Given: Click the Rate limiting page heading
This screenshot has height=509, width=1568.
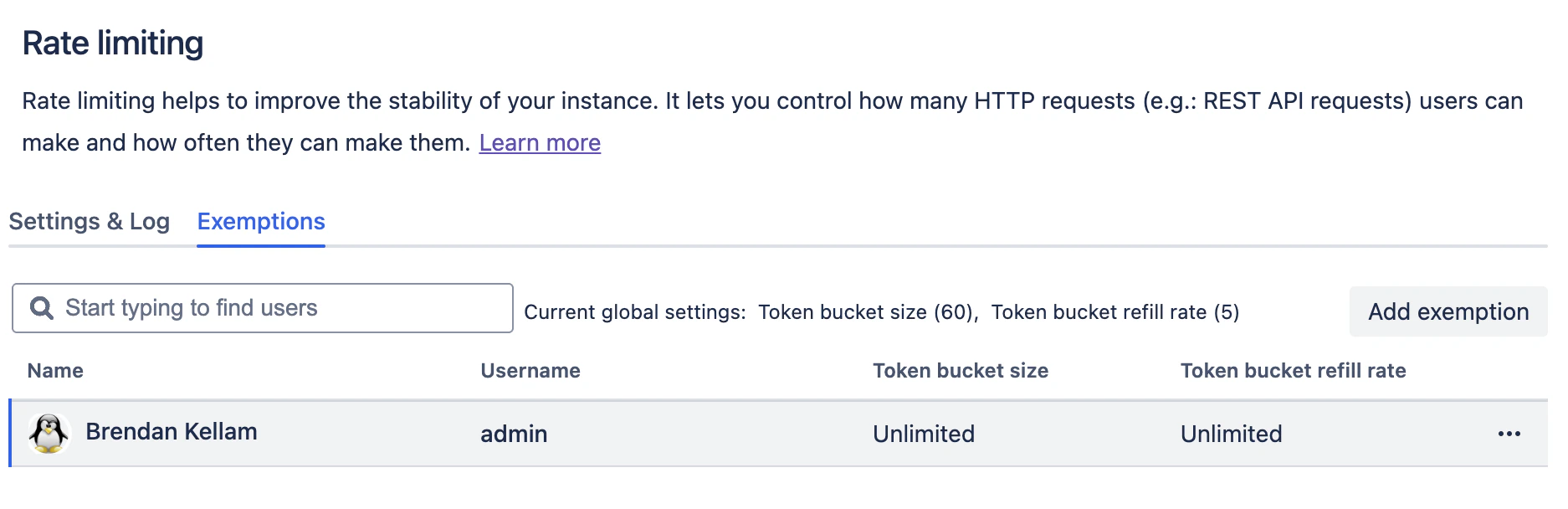Looking at the screenshot, I should click(x=115, y=44).
